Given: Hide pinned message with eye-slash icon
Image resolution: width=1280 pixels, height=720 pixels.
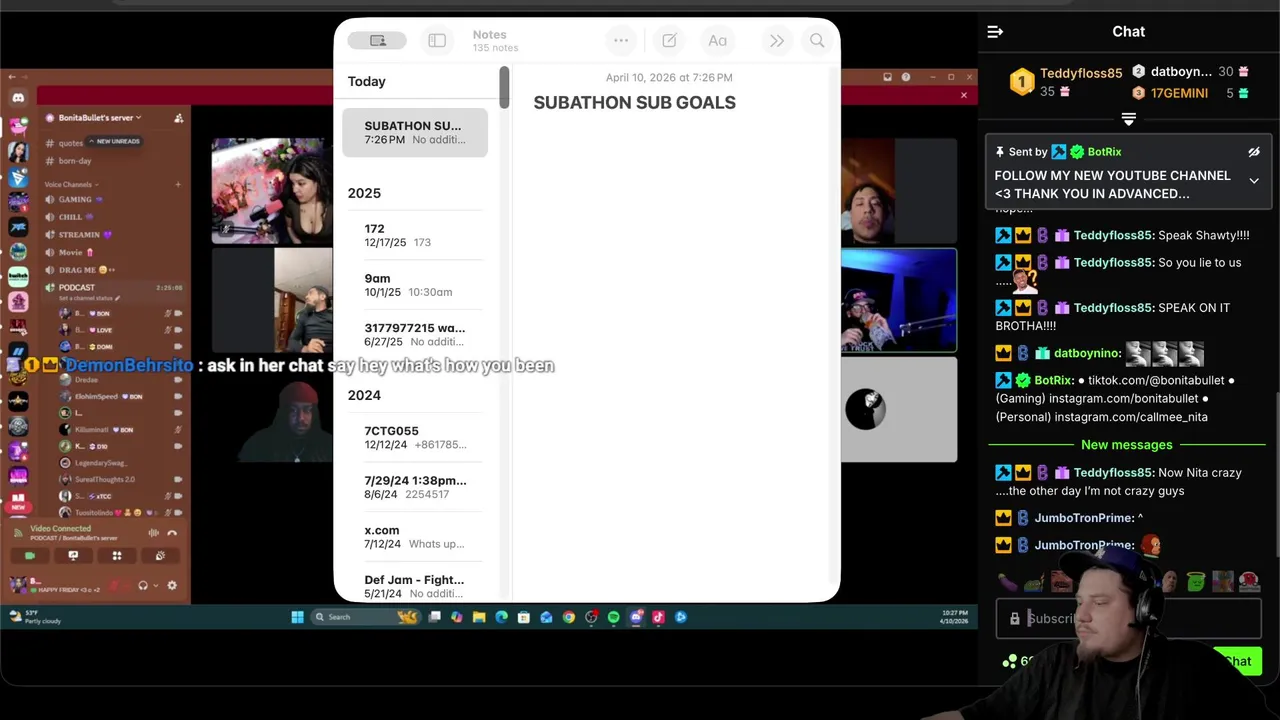Looking at the screenshot, I should 1254,152.
